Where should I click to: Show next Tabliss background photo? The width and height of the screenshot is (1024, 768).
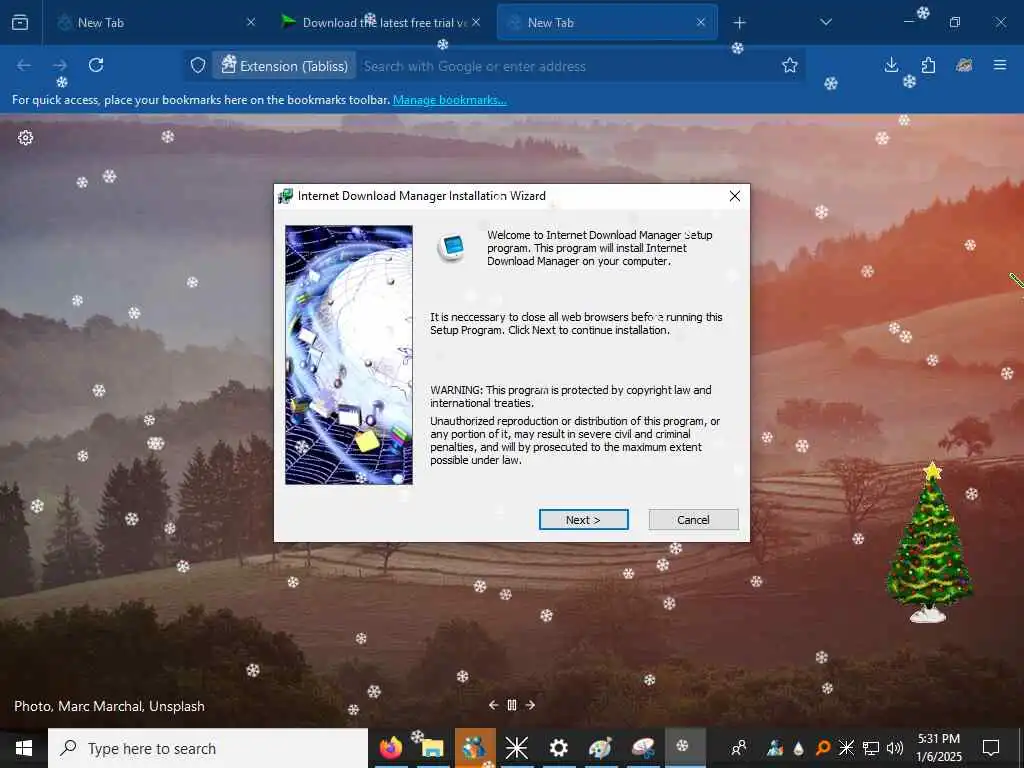(x=530, y=705)
